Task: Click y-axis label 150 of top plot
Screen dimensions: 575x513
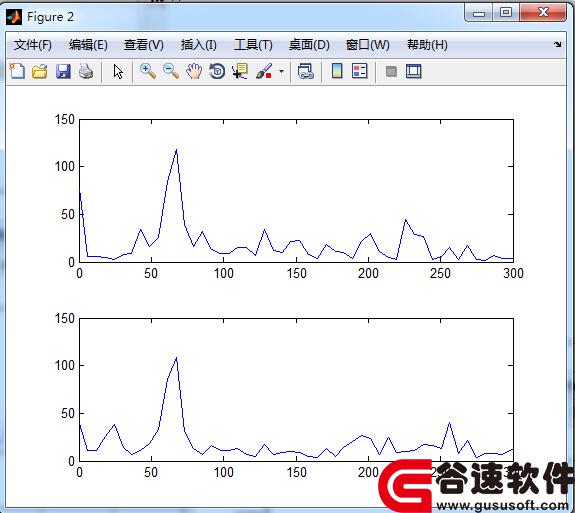Action: point(65,119)
